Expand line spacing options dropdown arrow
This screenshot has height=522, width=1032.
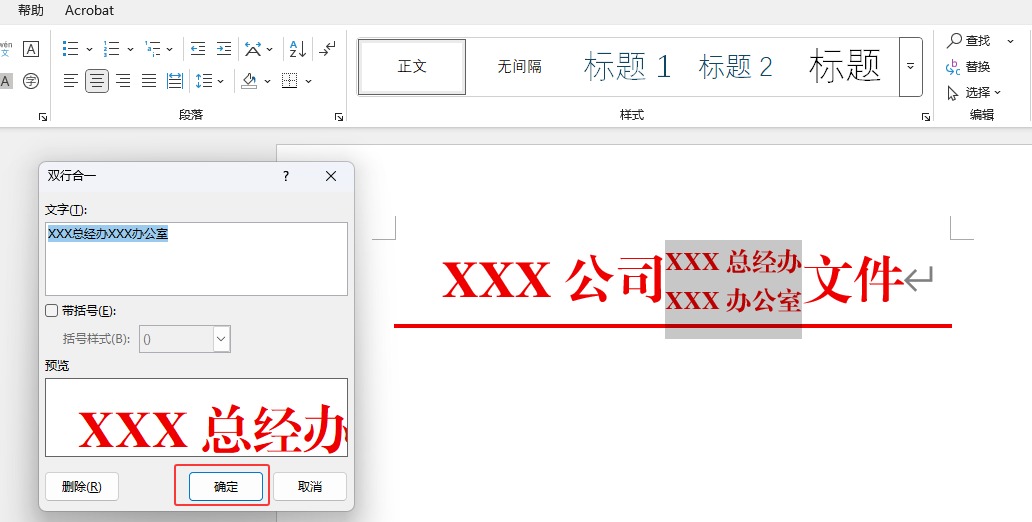tap(220, 81)
